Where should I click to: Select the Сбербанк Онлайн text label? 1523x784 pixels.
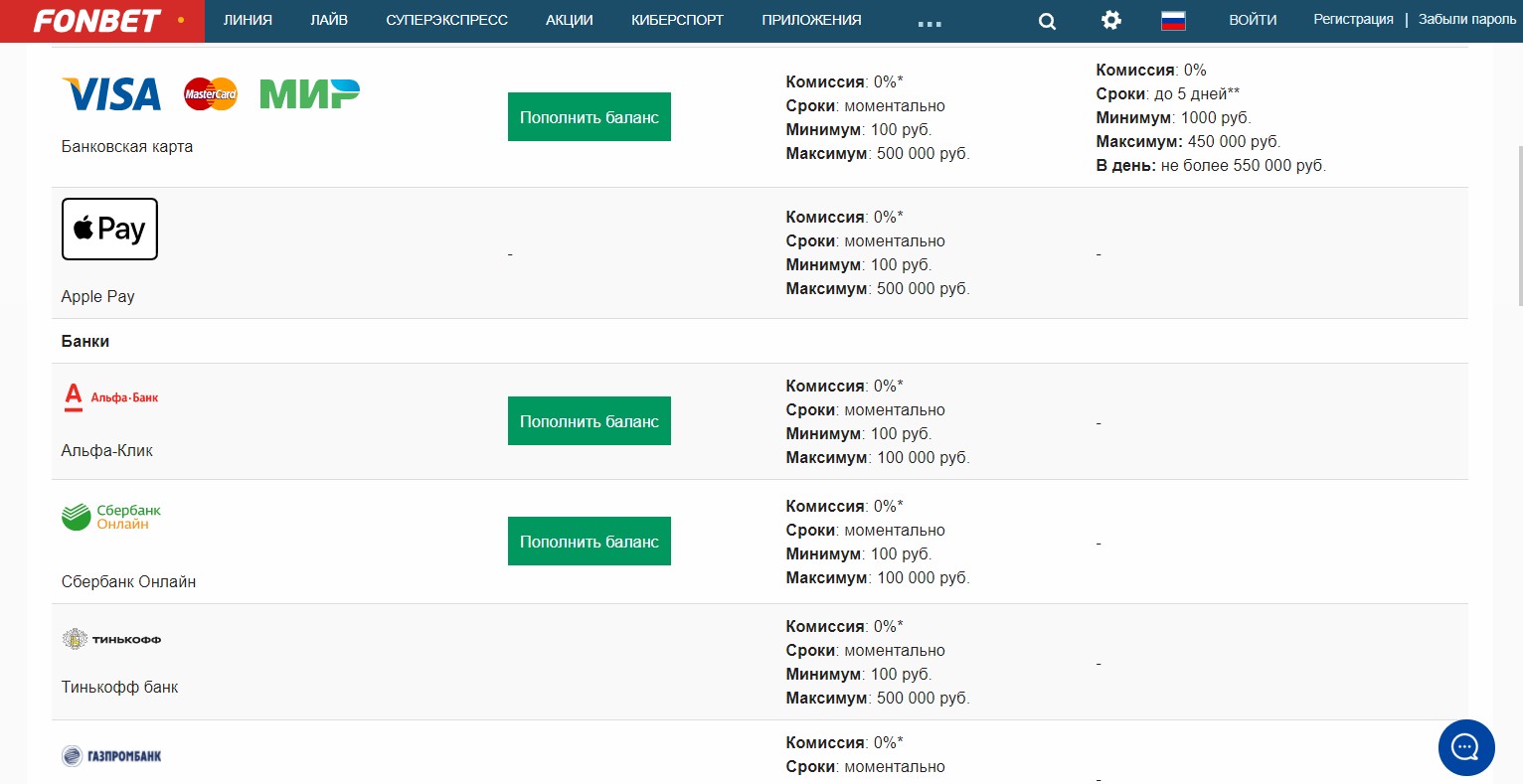(x=128, y=581)
